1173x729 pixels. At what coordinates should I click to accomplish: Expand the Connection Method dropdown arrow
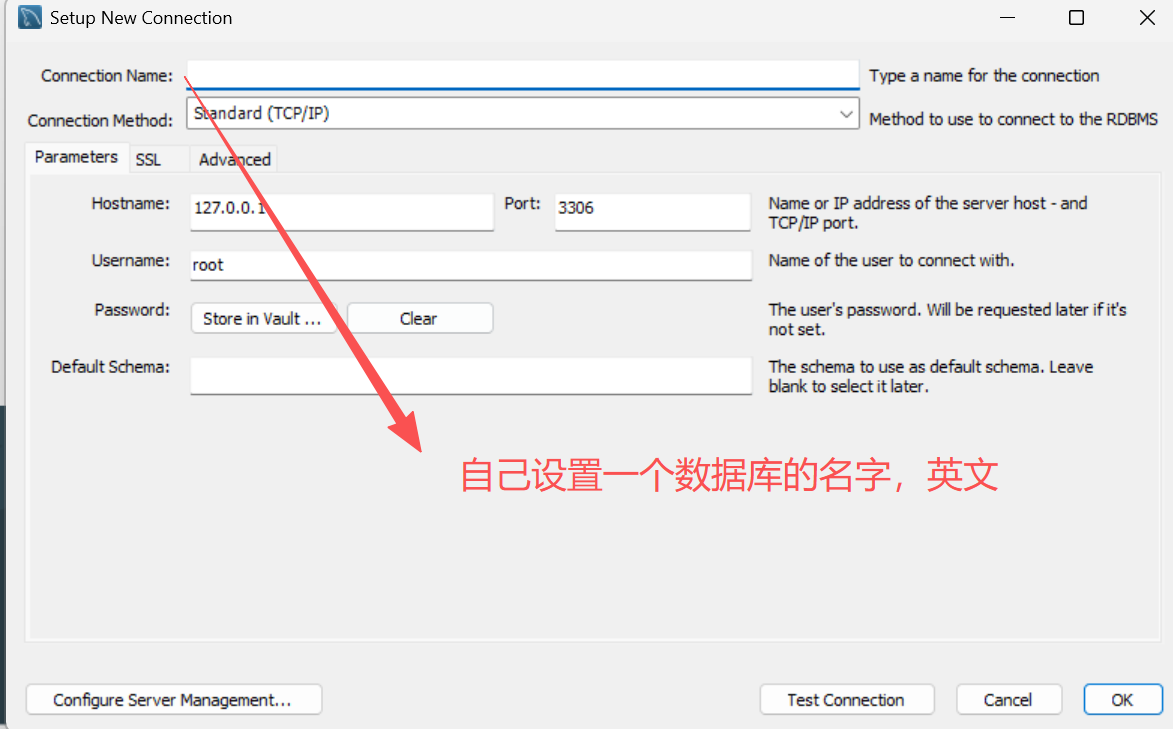846,115
